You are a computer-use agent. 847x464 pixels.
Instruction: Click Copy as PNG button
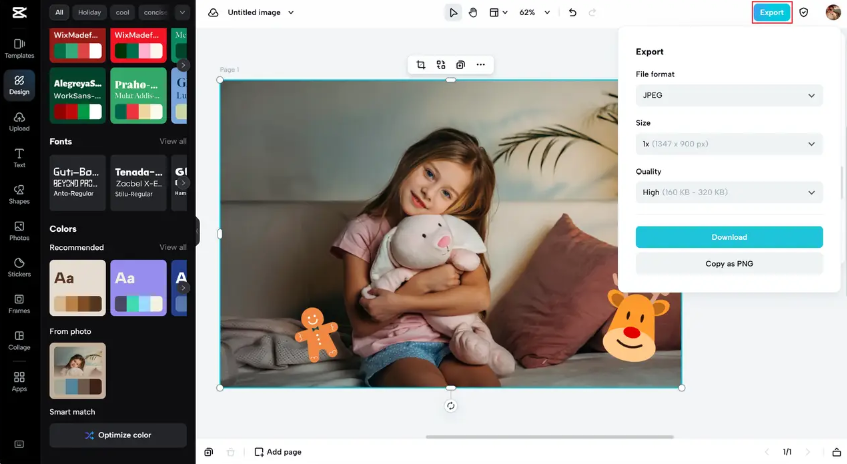729,264
